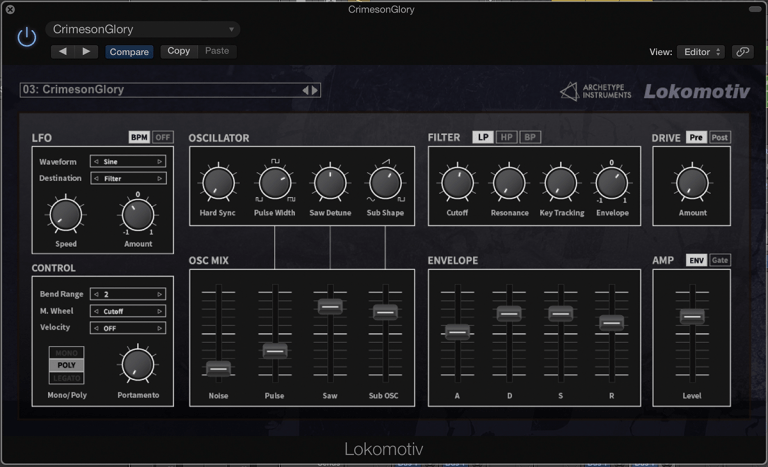Viewport: 768px width, 467px height.
Task: Step back patch in 03: CrimesonGlory bar
Action: tap(305, 90)
